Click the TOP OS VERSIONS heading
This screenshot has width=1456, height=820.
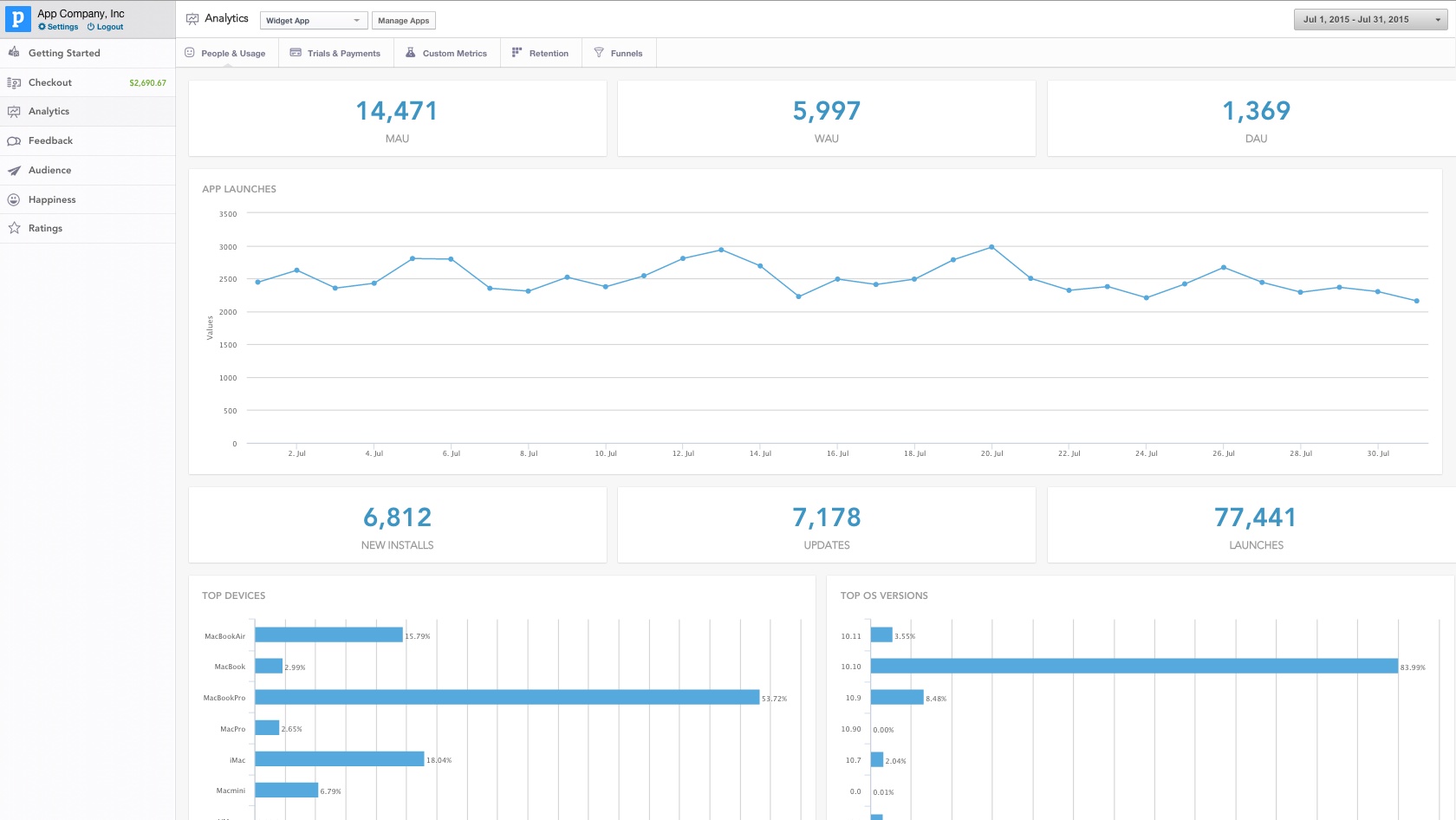click(884, 595)
